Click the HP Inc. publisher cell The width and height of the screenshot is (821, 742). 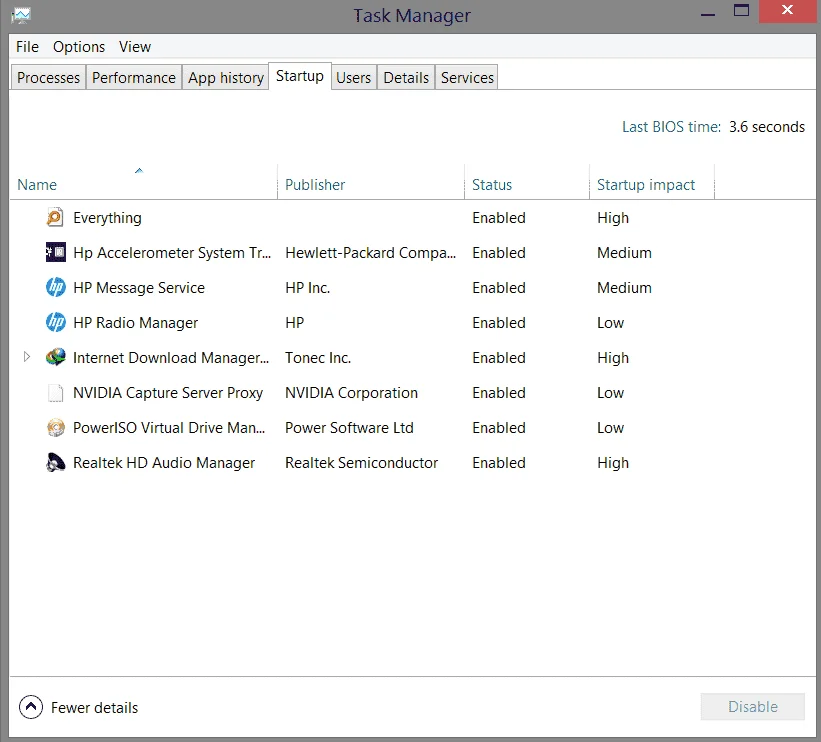307,287
